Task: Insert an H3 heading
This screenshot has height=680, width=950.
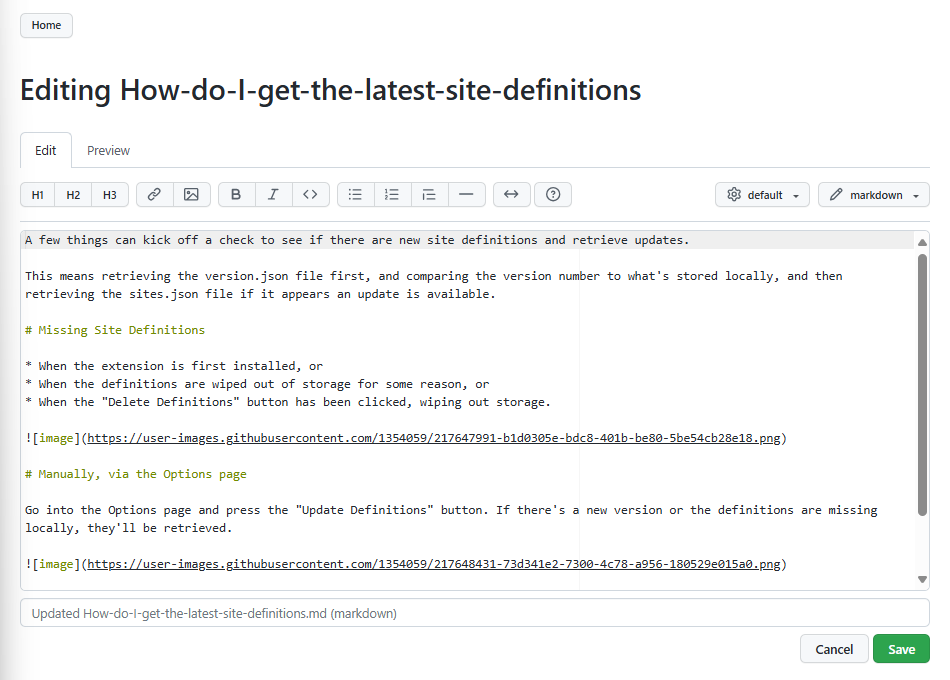Action: (x=110, y=195)
